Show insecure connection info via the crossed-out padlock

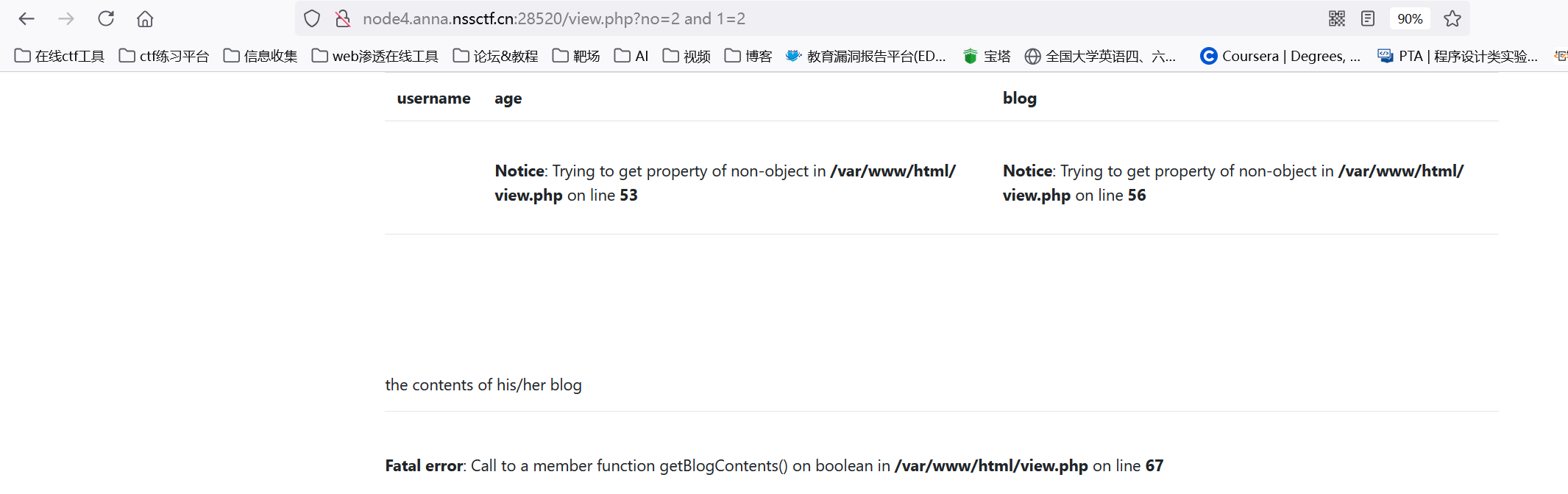pos(343,19)
